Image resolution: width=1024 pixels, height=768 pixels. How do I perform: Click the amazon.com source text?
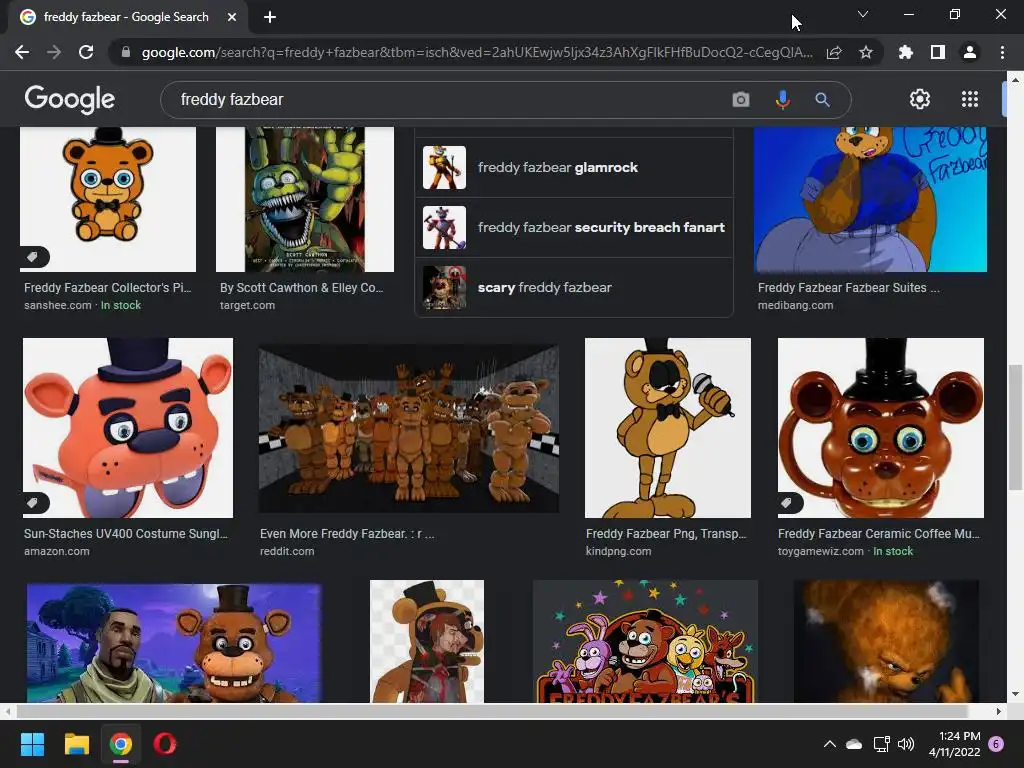[x=57, y=551]
